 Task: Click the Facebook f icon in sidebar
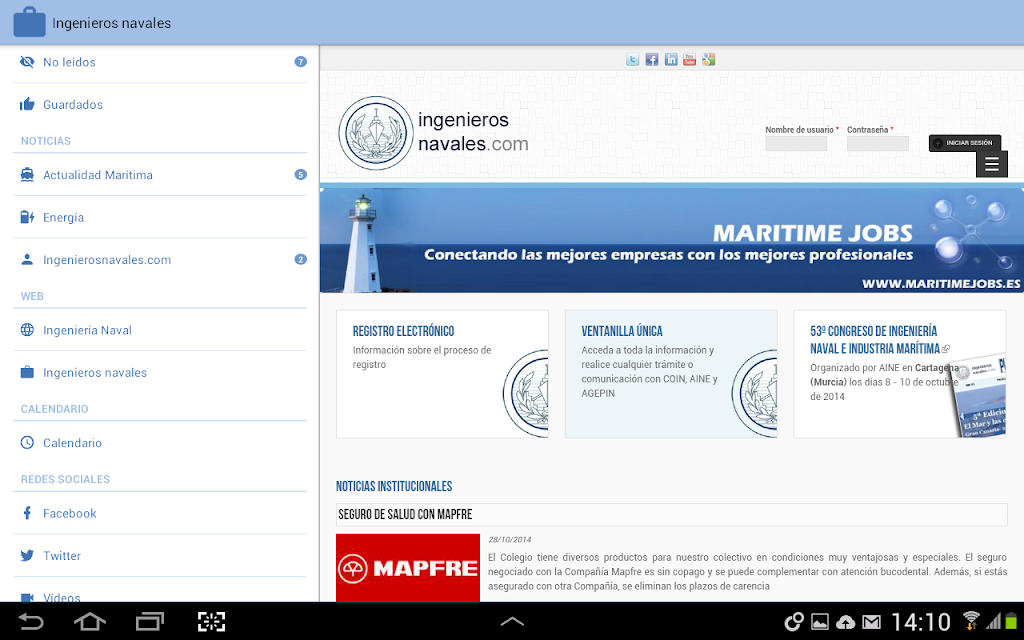click(27, 513)
